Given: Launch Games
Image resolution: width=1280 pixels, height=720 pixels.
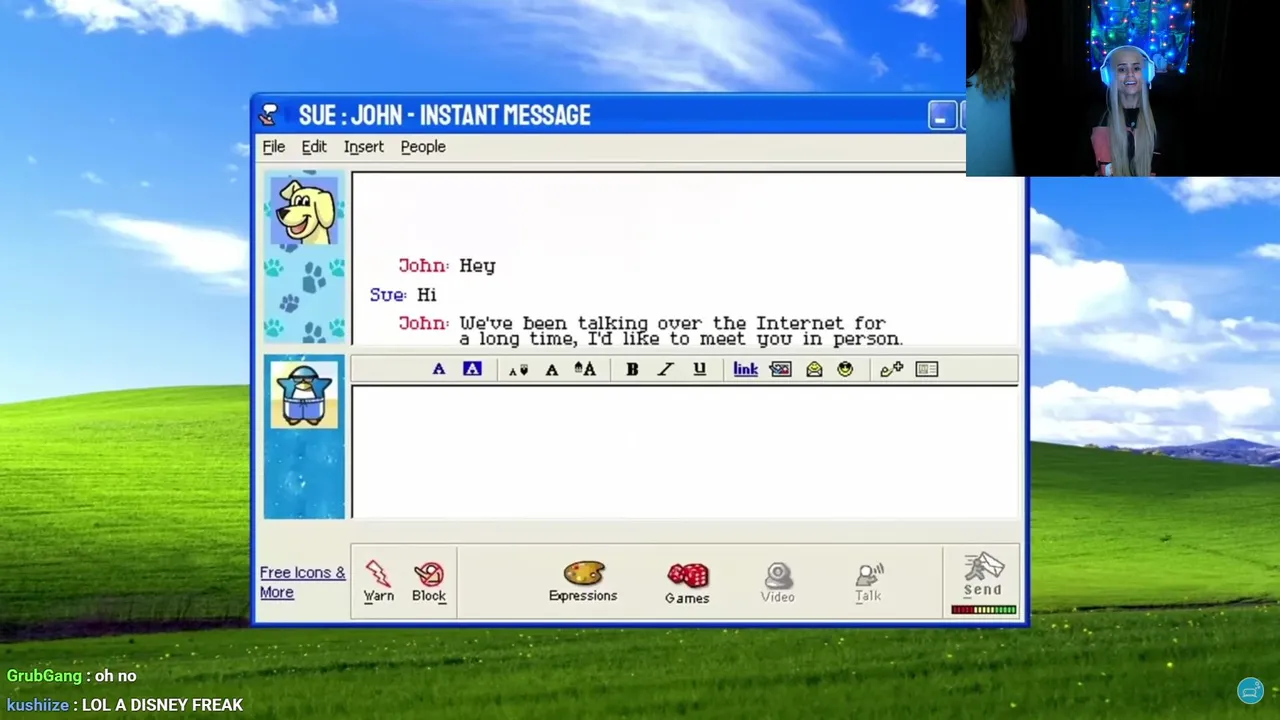Looking at the screenshot, I should click(x=687, y=583).
